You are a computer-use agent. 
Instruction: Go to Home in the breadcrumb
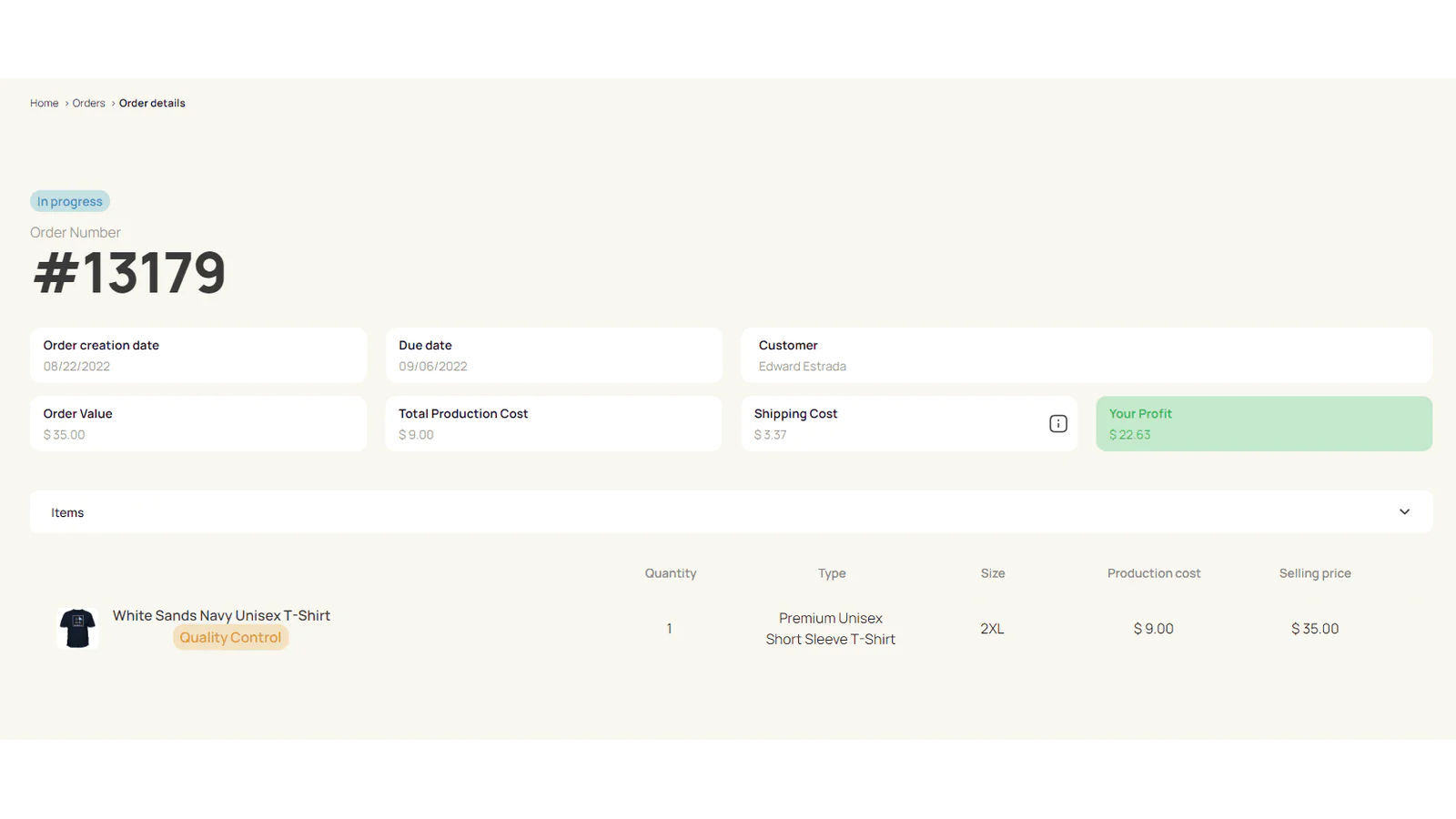coord(44,104)
